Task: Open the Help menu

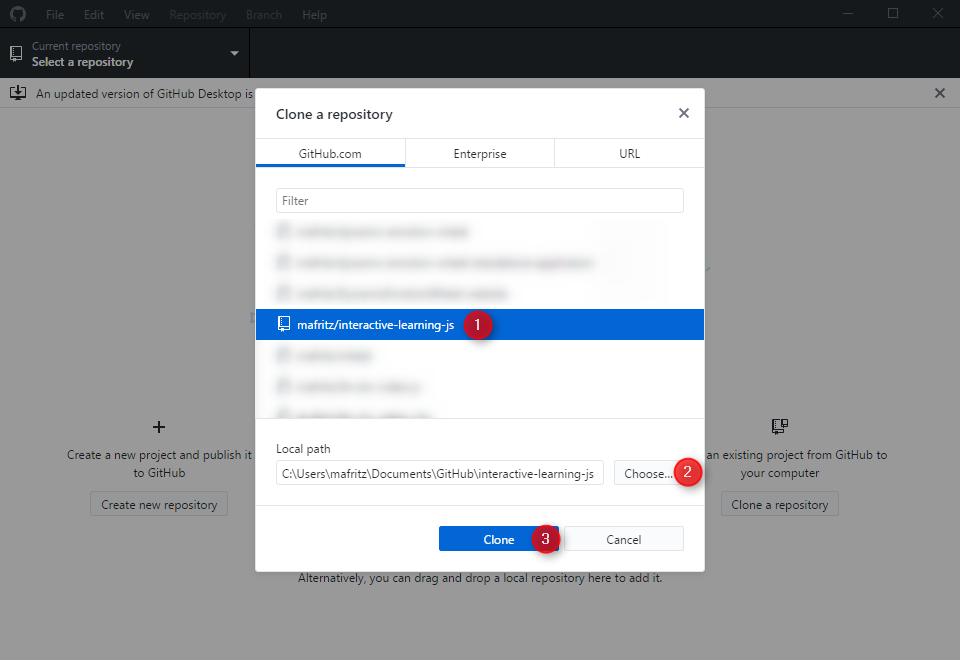Action: (x=314, y=15)
